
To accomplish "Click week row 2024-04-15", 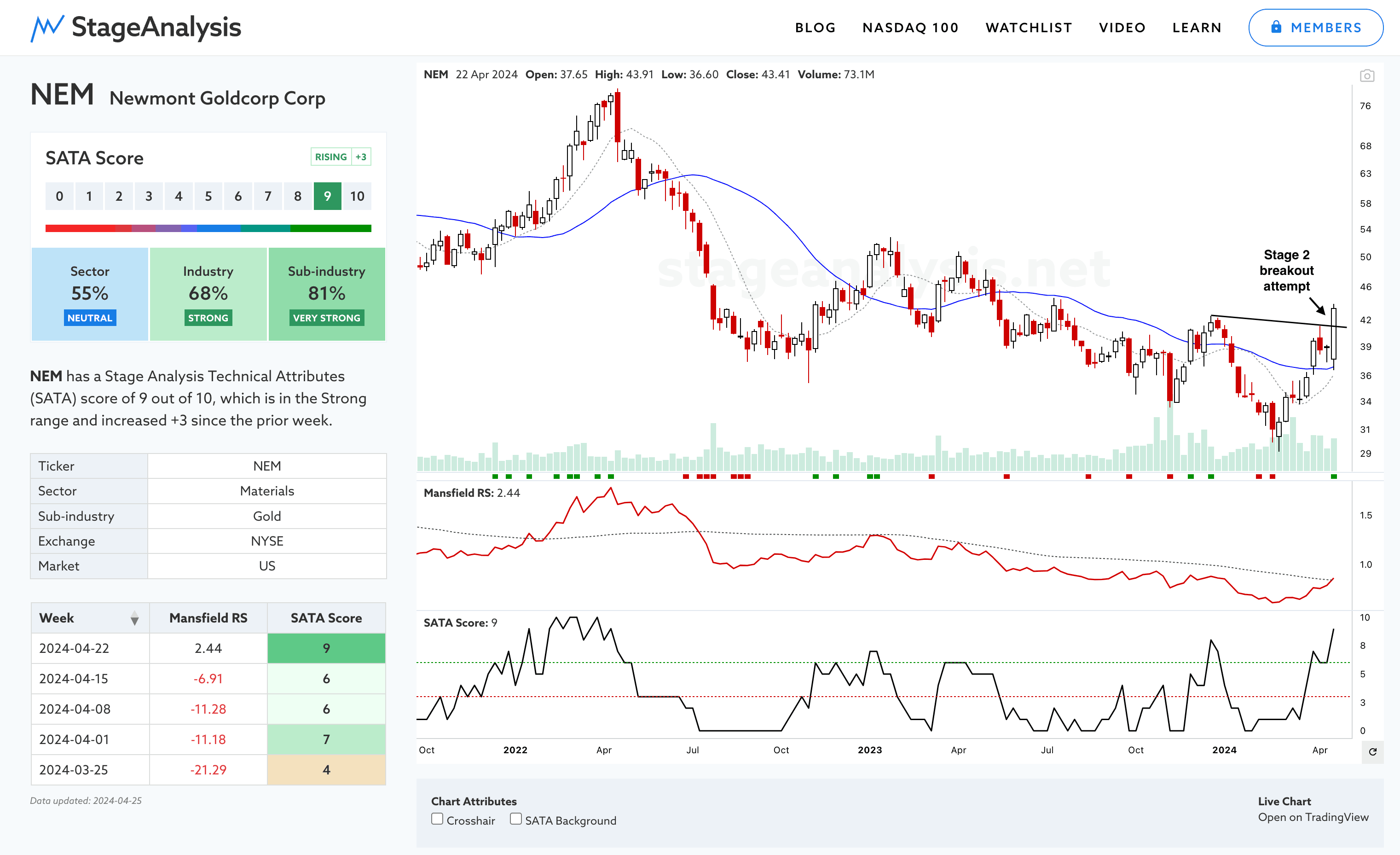I will coord(208,679).
